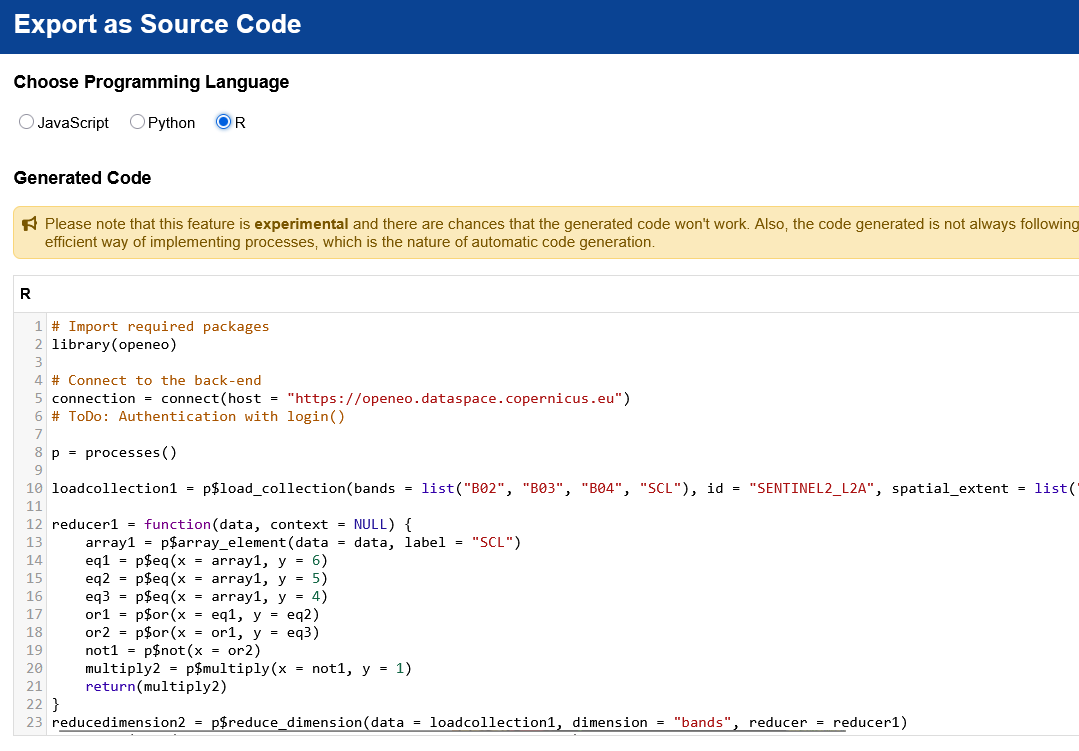Select the JavaScript radio button
Image resolution: width=1079 pixels, height=751 pixels.
coord(27,122)
